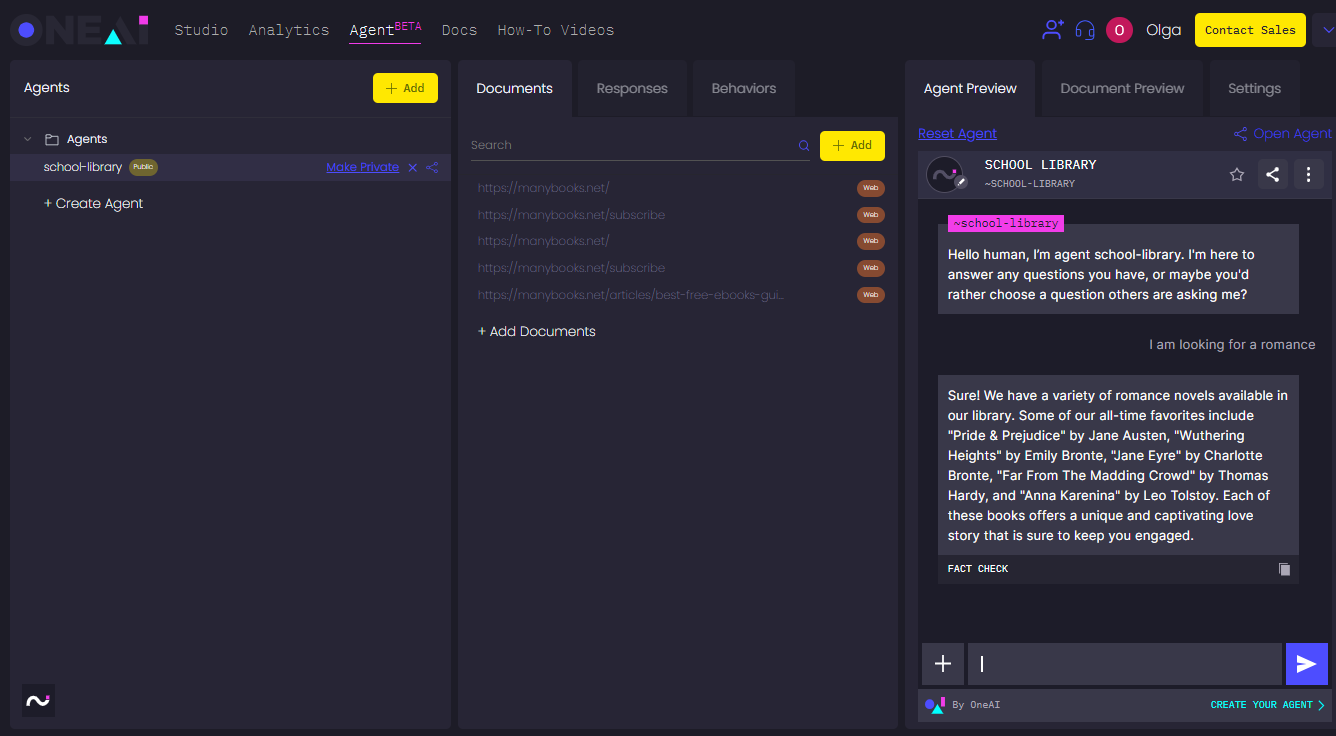Switch to the Responses tab
Screen dimensions: 1336x736
click(x=632, y=88)
